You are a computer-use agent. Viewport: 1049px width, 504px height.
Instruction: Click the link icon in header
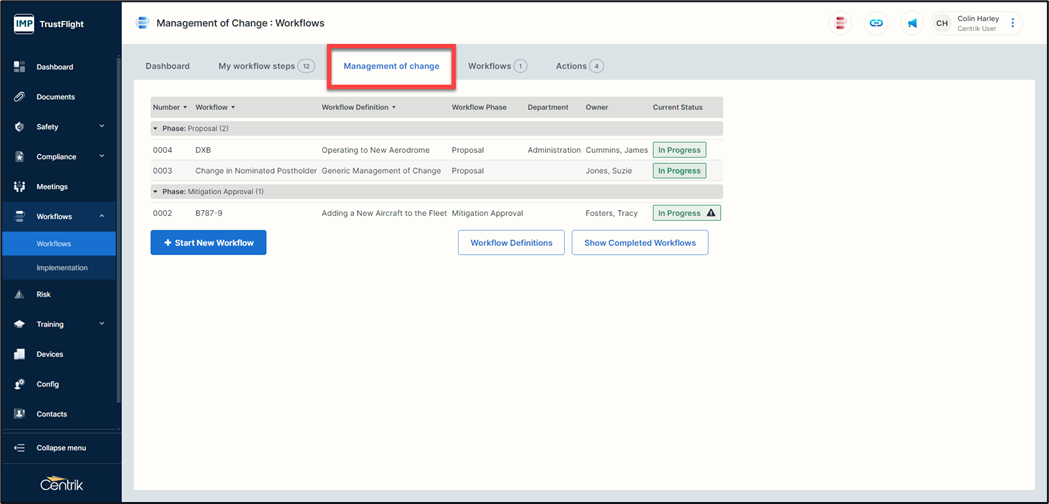click(x=876, y=23)
